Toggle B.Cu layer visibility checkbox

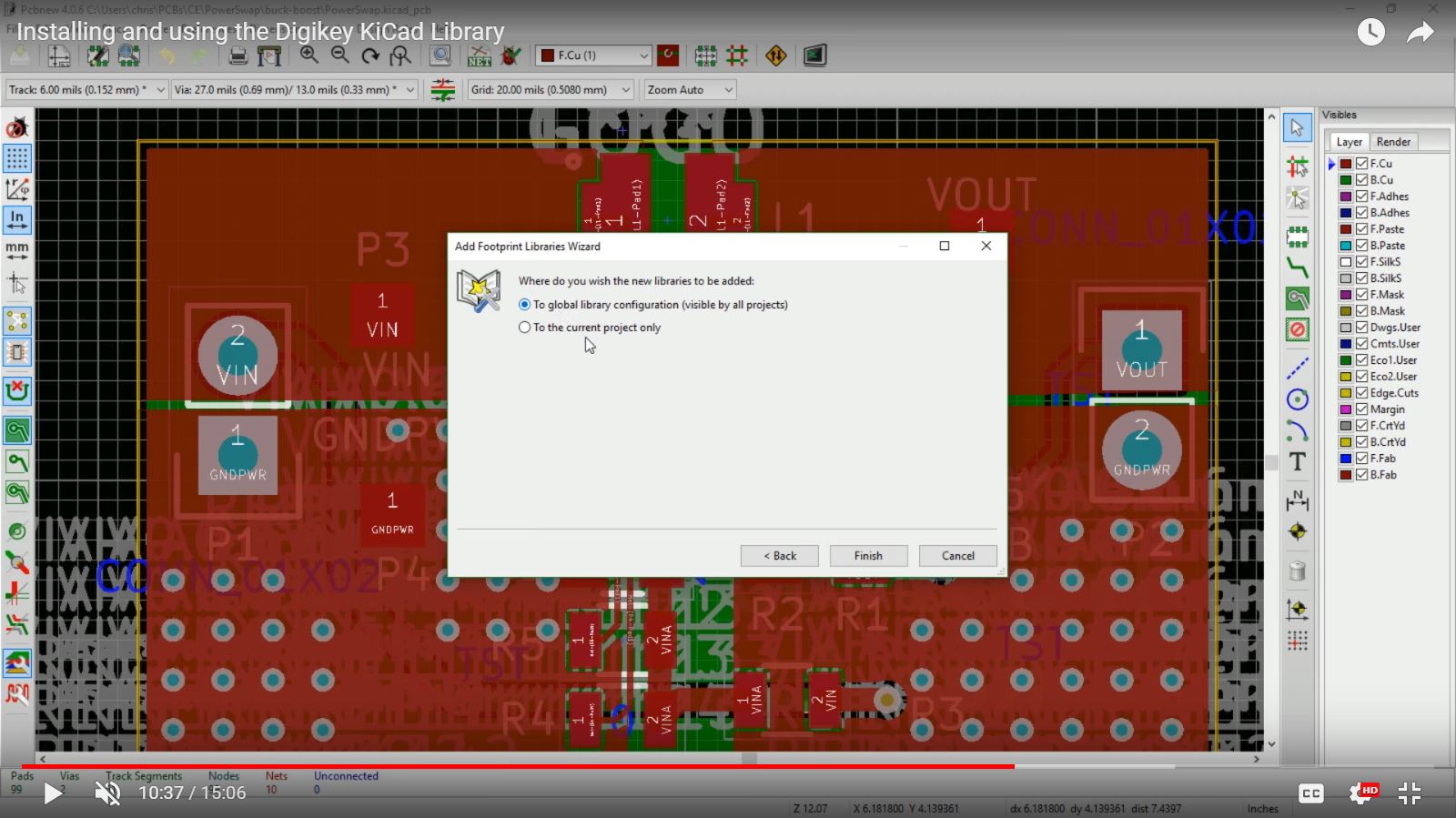1362,180
